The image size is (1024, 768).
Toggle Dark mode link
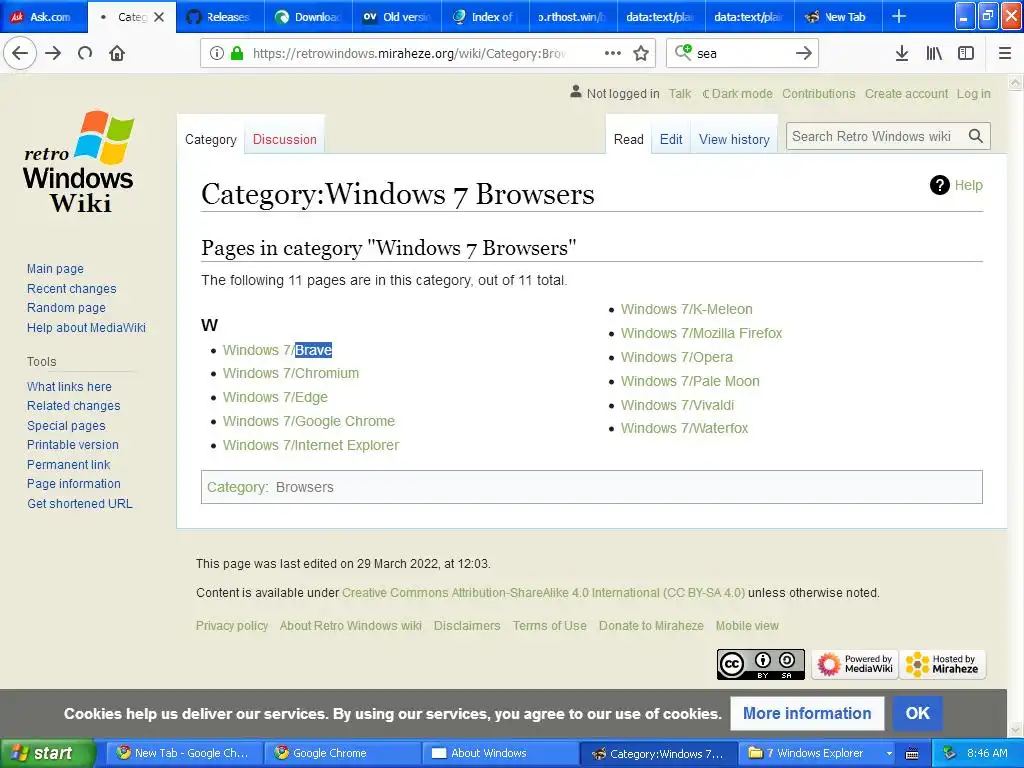737,93
